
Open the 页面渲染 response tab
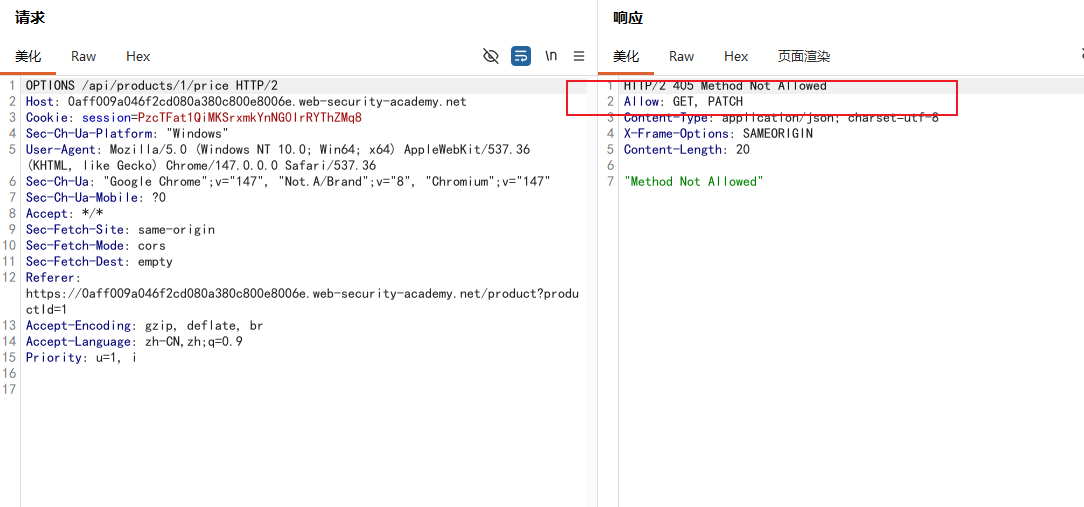click(803, 57)
